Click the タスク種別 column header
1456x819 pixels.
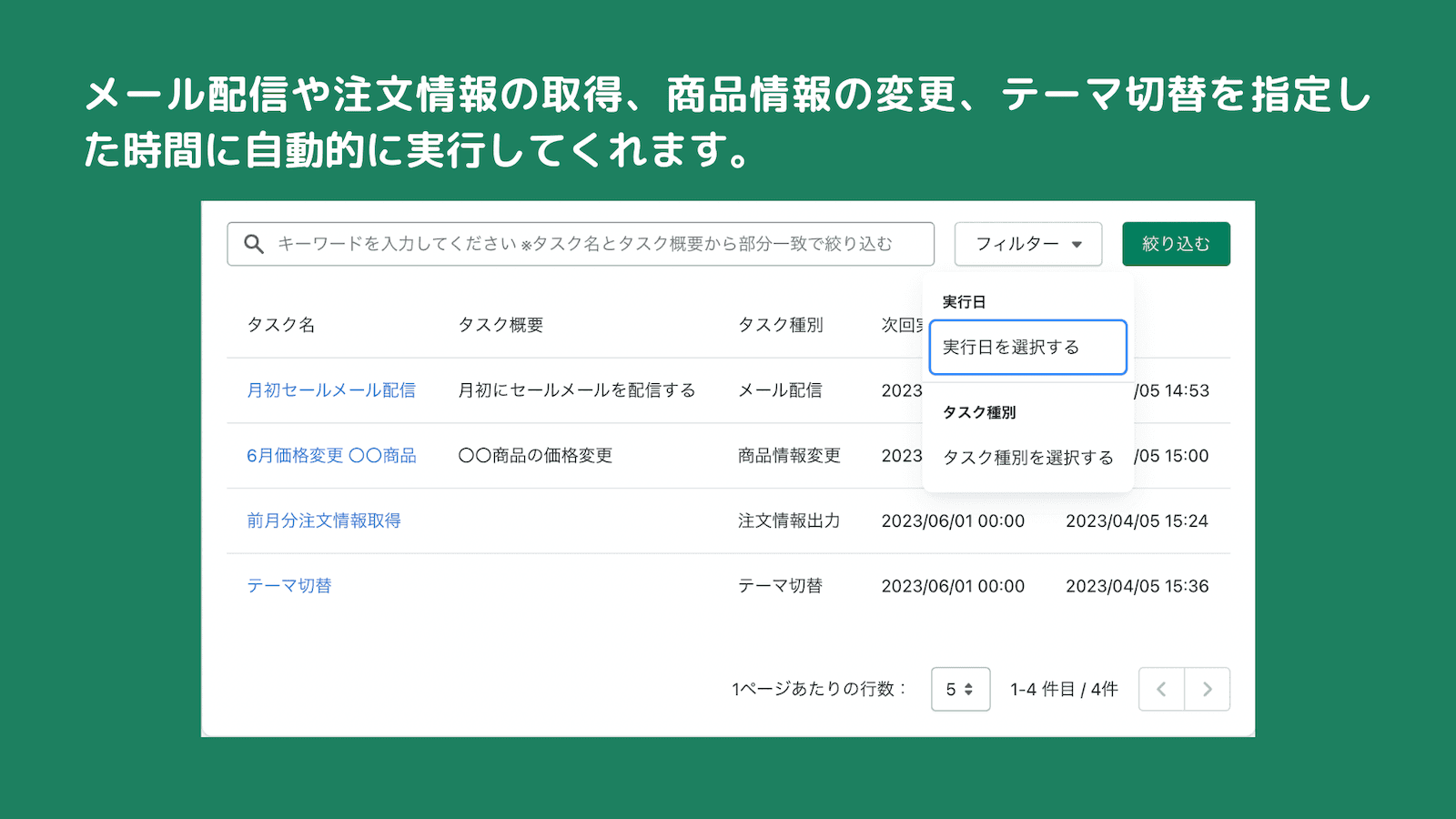point(783,324)
